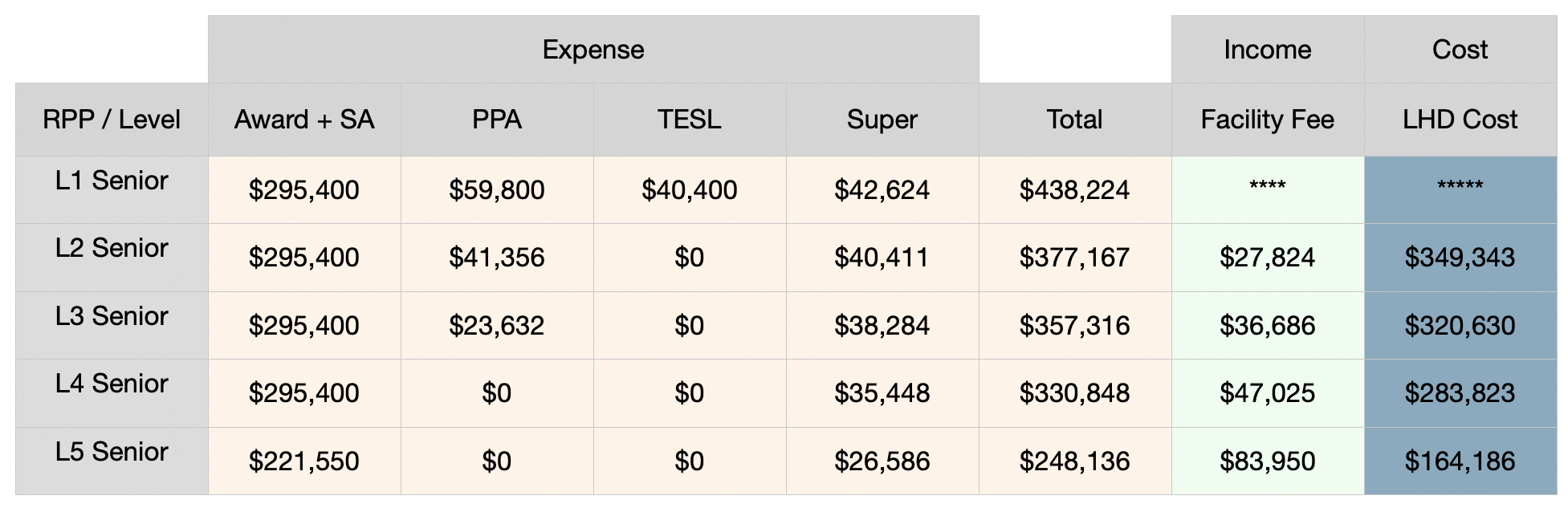Select the L4 Senior Super cell $35,448

882,393
